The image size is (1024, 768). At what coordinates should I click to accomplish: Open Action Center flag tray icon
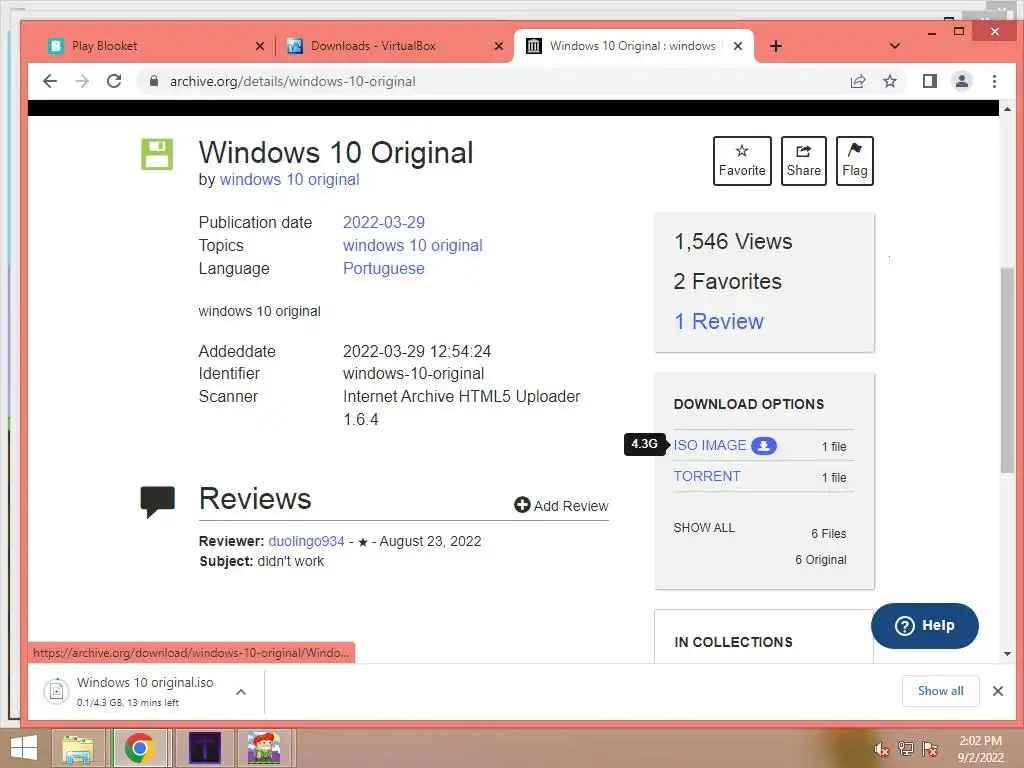[x=930, y=749]
